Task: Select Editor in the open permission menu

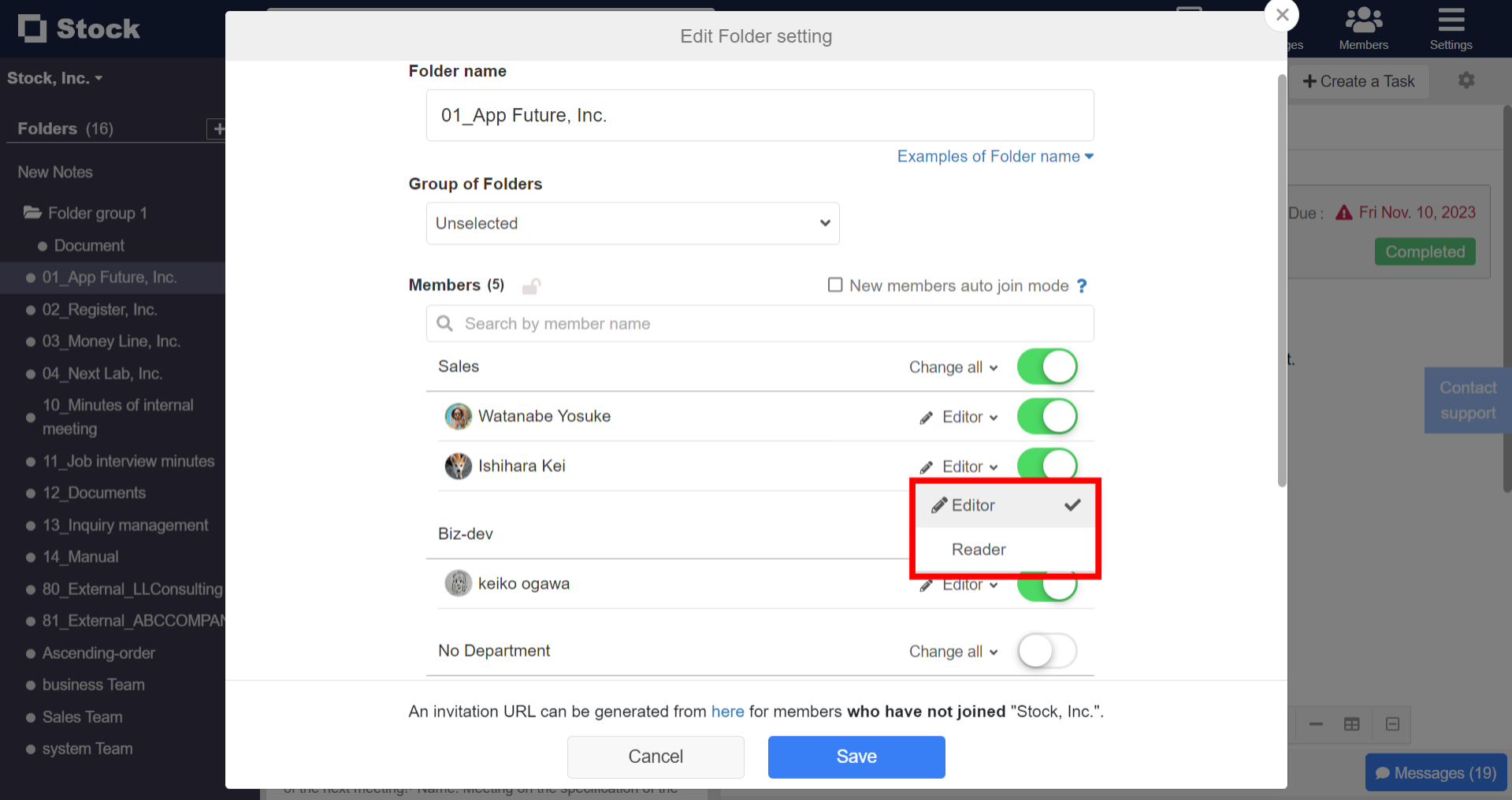Action: pos(973,505)
